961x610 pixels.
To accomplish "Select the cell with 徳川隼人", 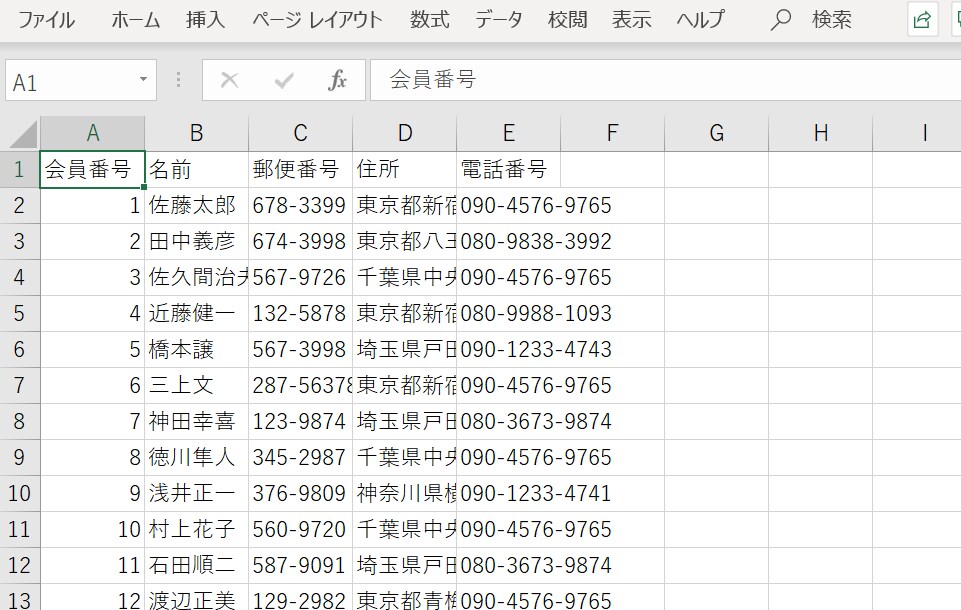I will pyautogui.click(x=196, y=457).
